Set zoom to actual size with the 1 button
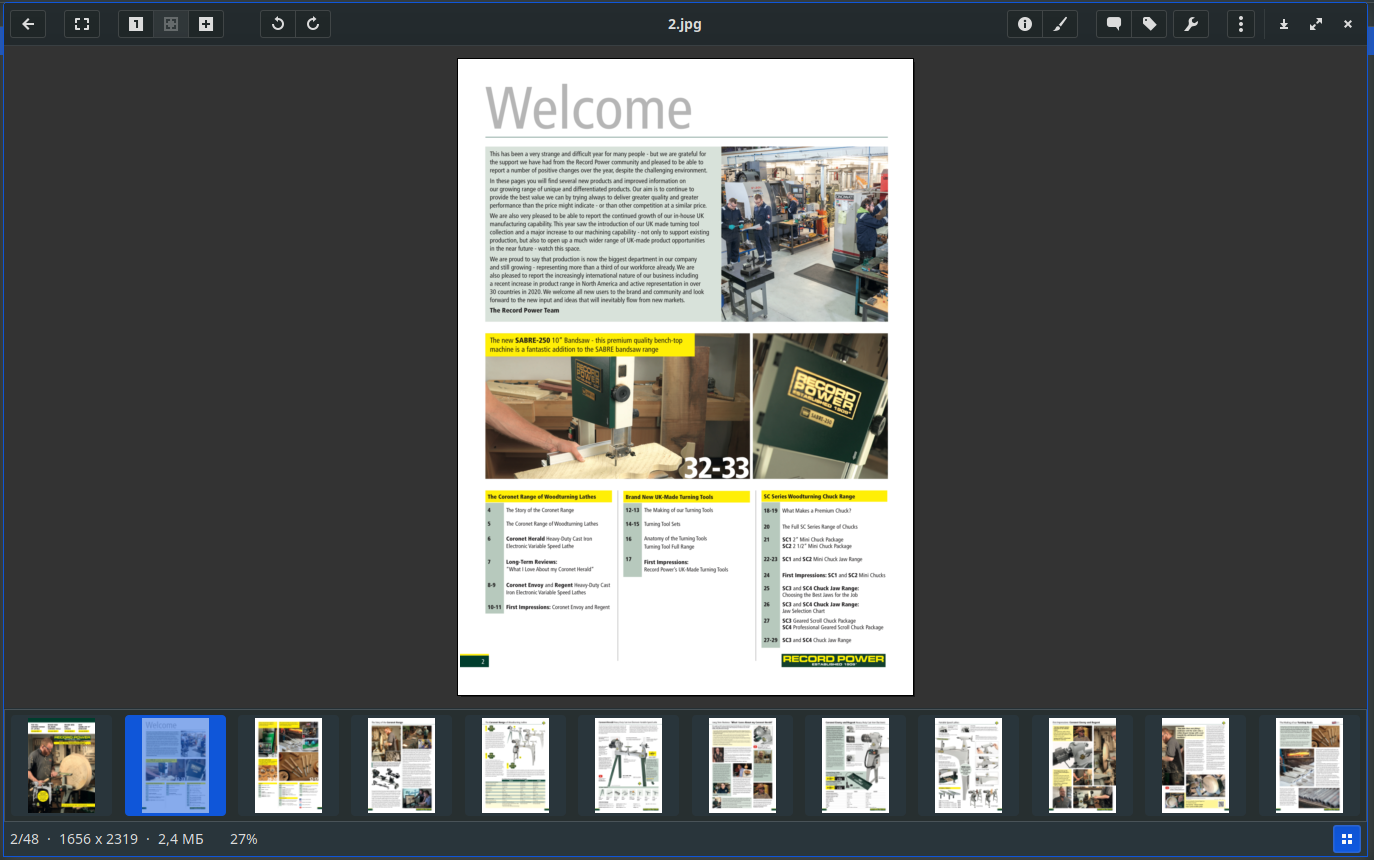This screenshot has width=1374, height=860. pyautogui.click(x=136, y=24)
